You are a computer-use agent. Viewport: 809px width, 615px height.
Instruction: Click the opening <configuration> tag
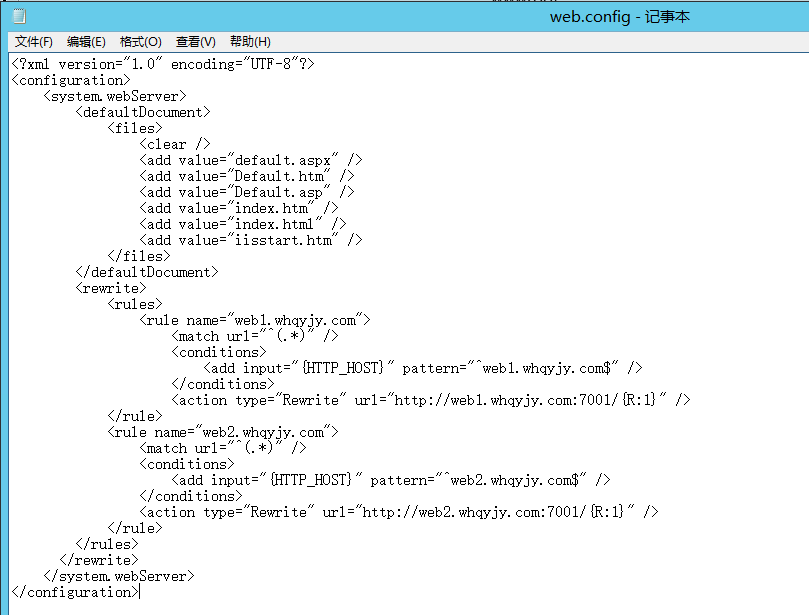(x=71, y=80)
